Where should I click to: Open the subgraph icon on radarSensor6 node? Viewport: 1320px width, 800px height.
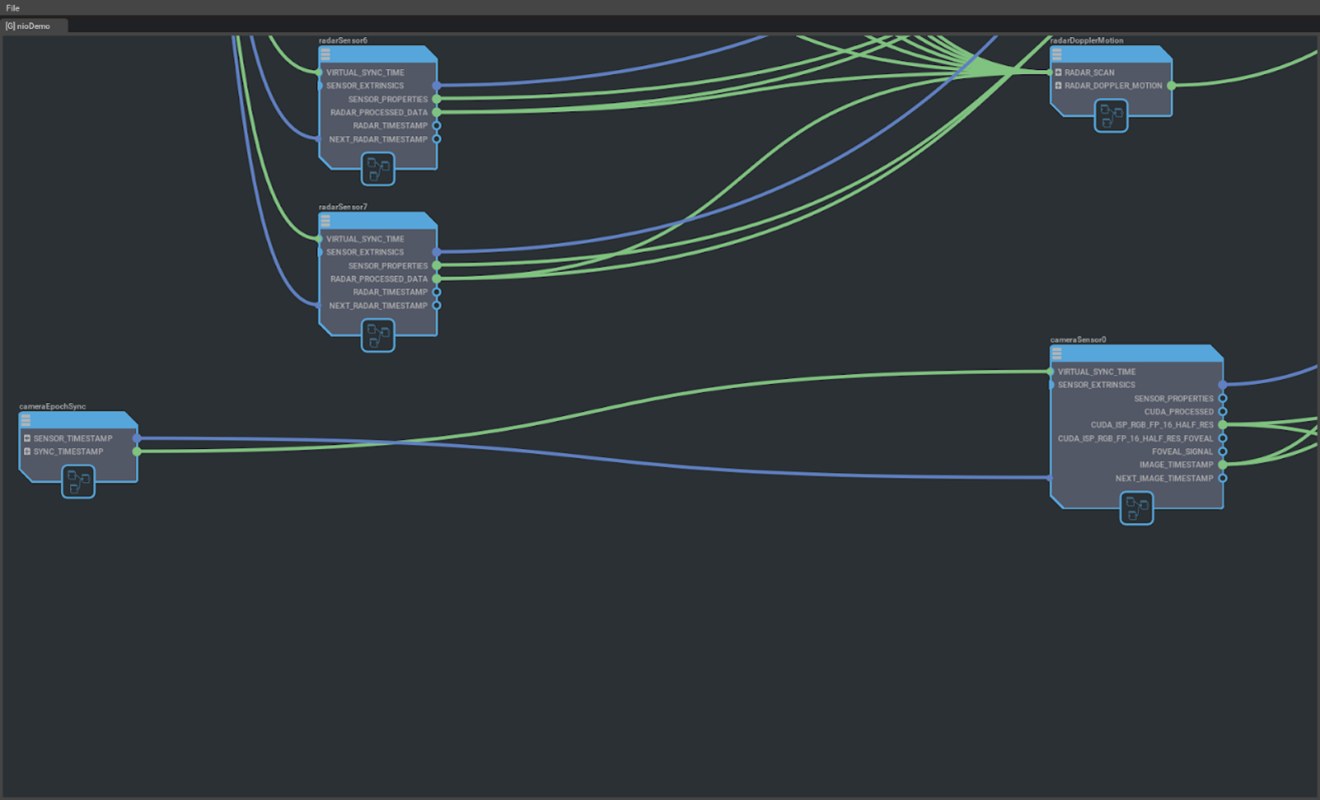tap(377, 168)
